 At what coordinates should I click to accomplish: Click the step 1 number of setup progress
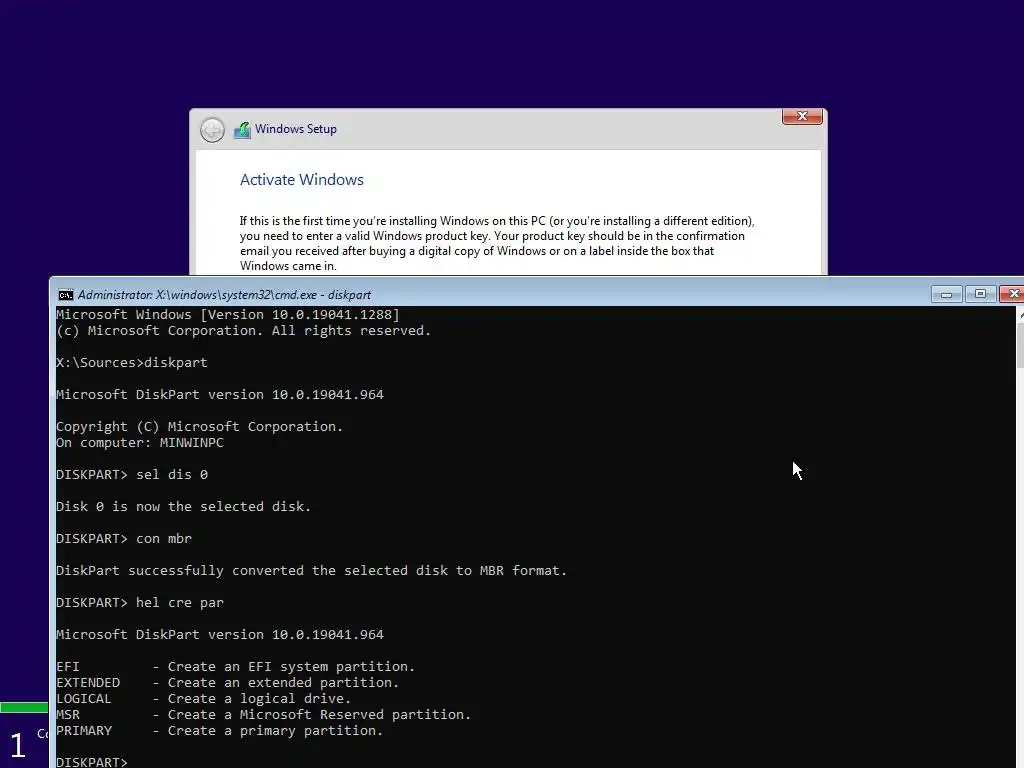18,745
